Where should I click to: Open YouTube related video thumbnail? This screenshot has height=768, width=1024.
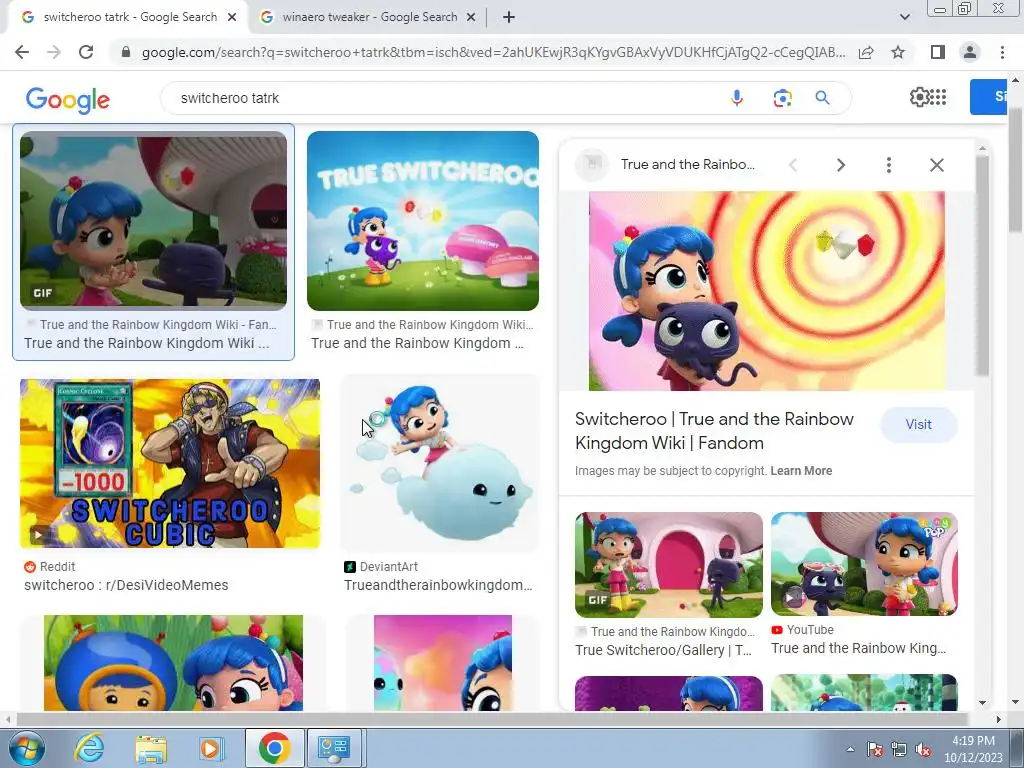coord(864,564)
